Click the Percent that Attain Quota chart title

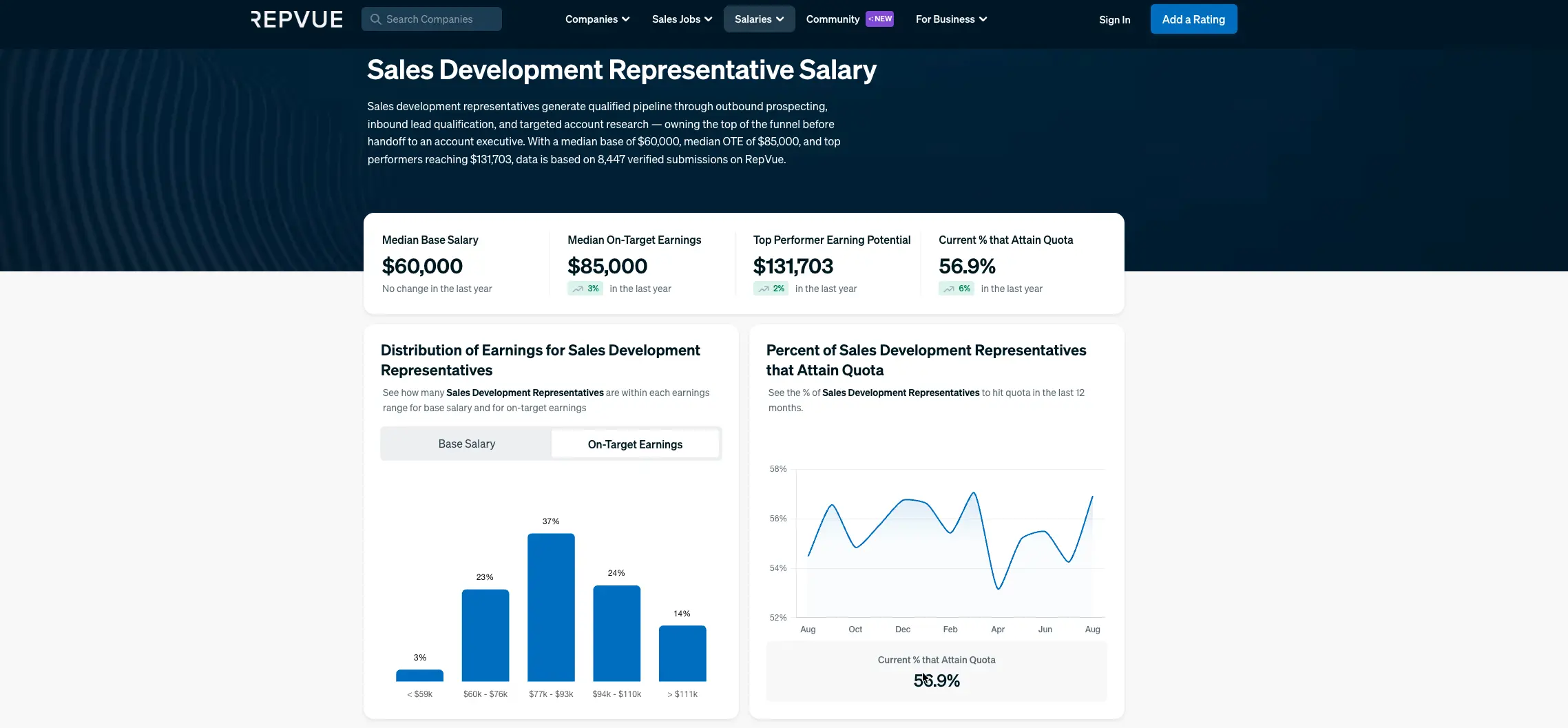click(926, 360)
